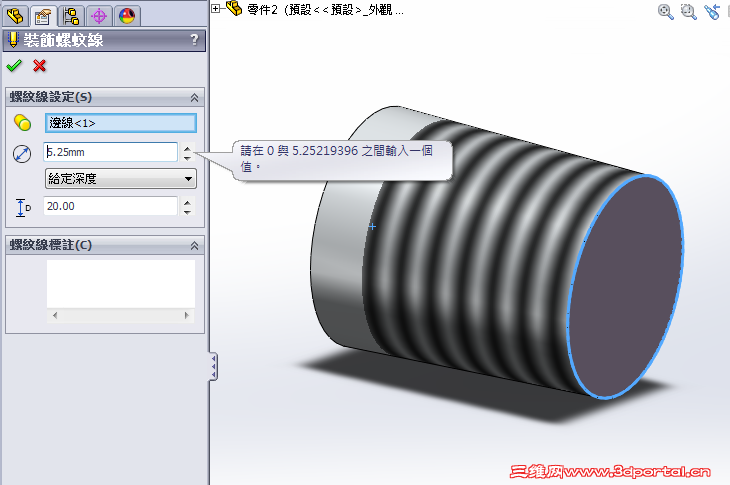
Task: Open the FeatureManager design tree tab
Action: click(x=15, y=16)
